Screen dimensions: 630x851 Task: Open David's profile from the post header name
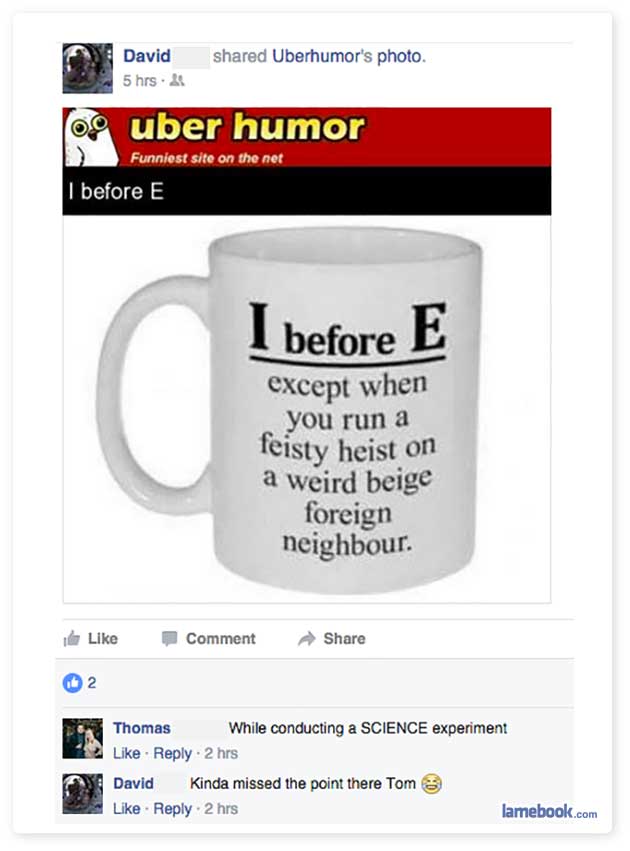pos(147,56)
